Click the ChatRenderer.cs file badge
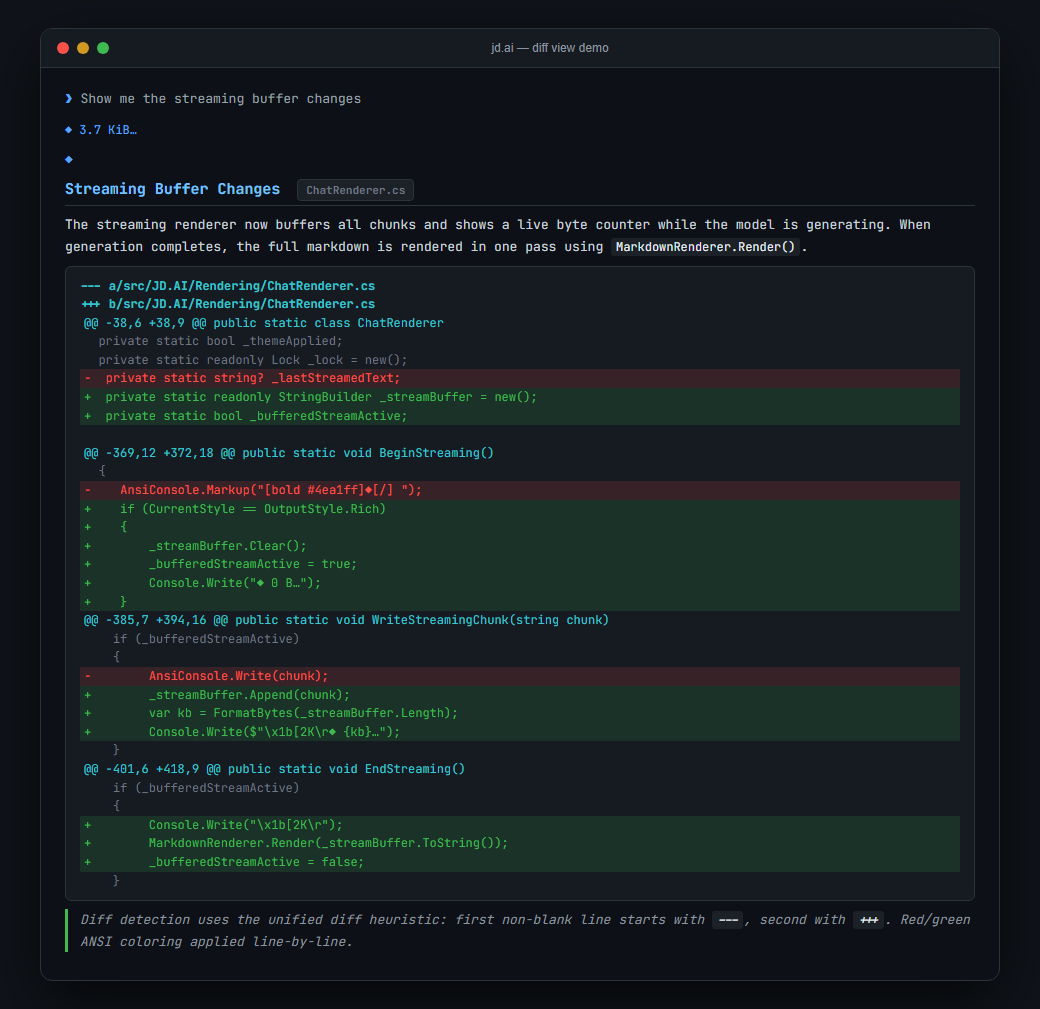Viewport: 1040px width, 1009px height. [356, 190]
